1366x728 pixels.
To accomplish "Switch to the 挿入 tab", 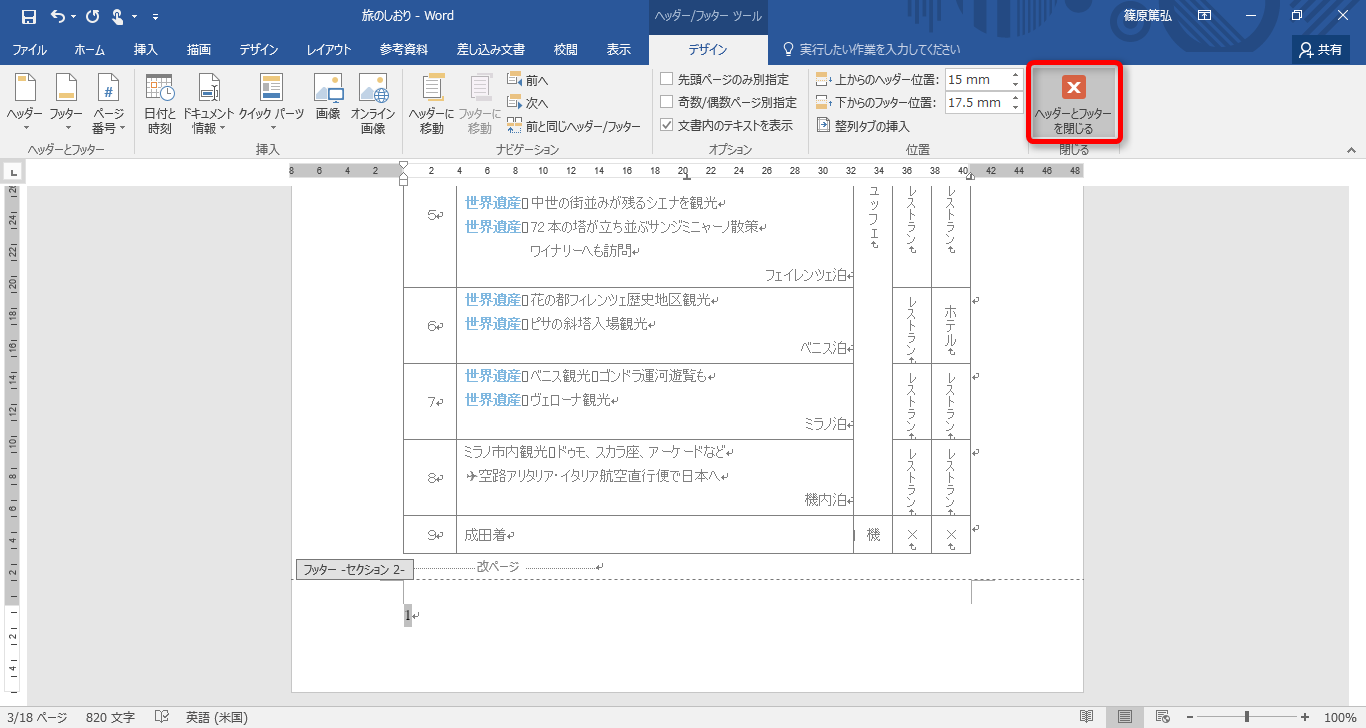I will tap(146, 49).
